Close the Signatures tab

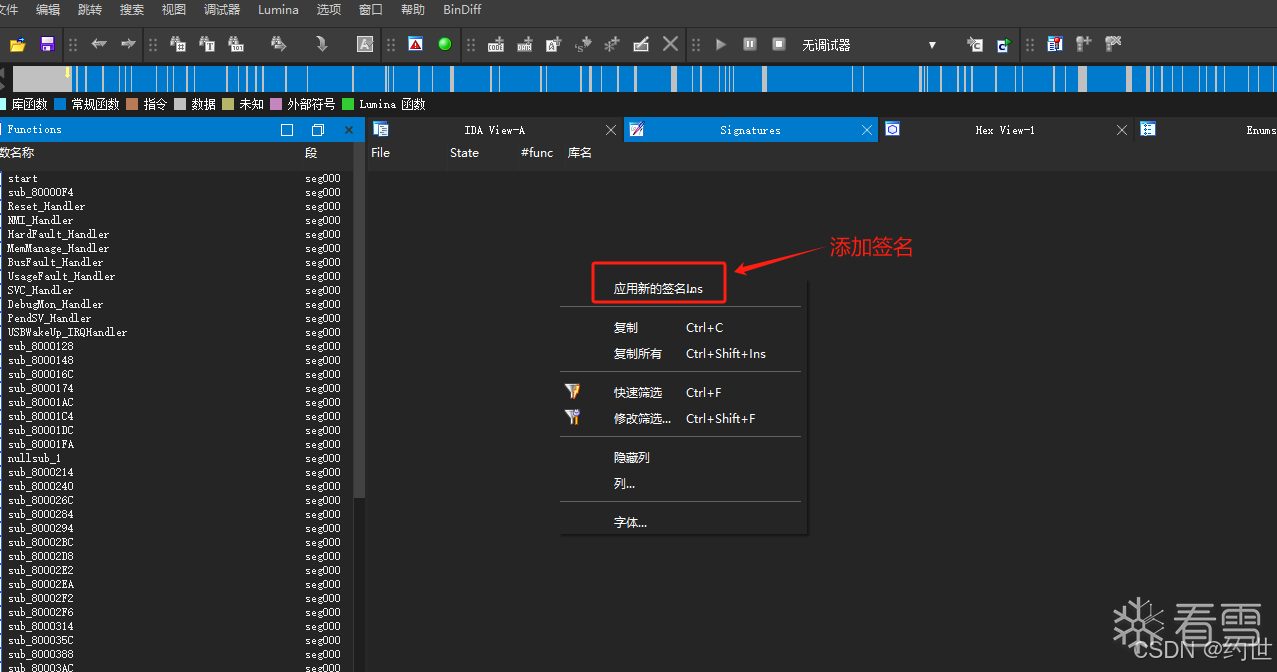[x=867, y=130]
